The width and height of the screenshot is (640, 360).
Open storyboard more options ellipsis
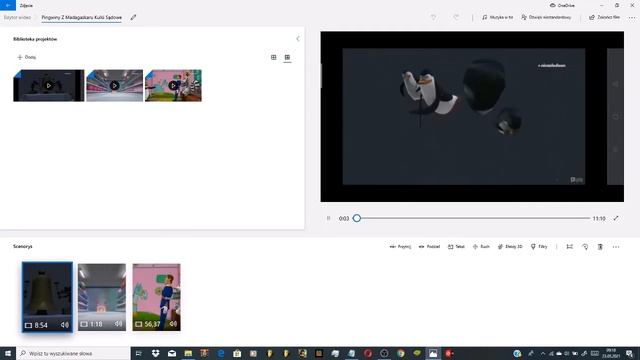pos(616,247)
